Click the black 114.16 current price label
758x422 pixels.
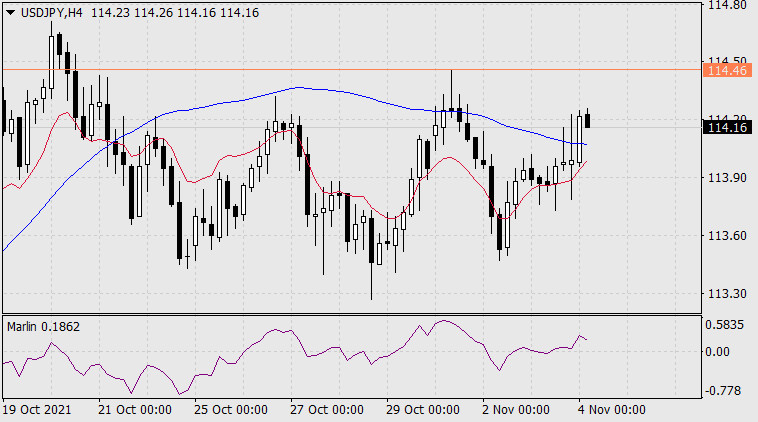(x=727, y=128)
